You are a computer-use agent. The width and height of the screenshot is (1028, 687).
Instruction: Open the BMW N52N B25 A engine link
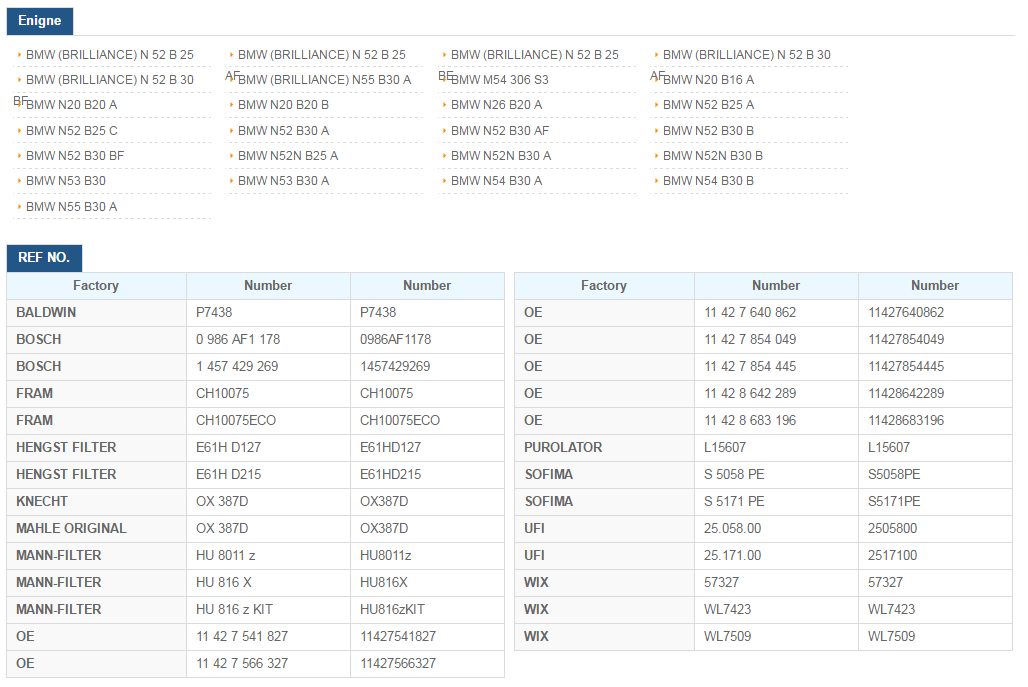(x=288, y=156)
